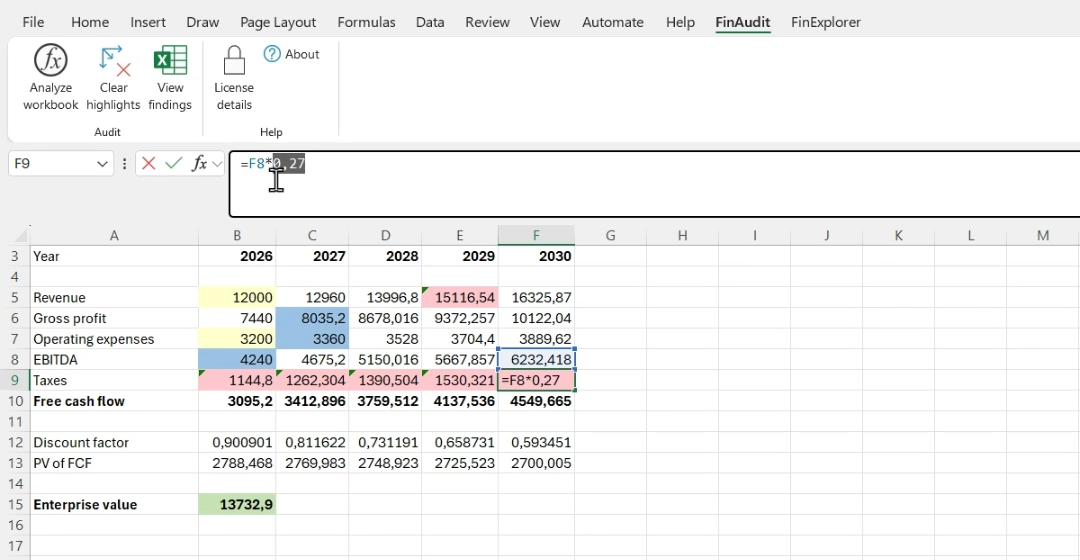Image resolution: width=1080 pixels, height=560 pixels.
Task: Select yellow Revenue cell 12000
Action: click(x=237, y=298)
